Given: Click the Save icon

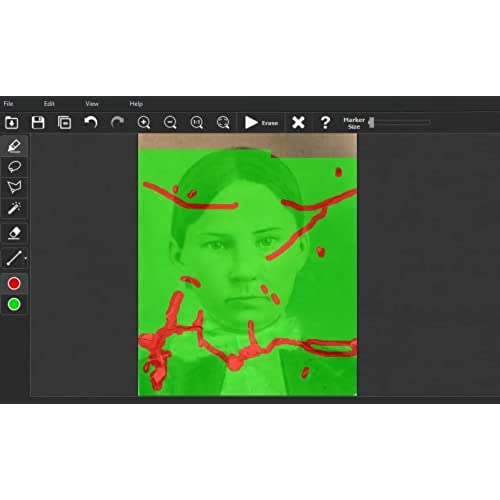Looking at the screenshot, I should [x=38, y=122].
